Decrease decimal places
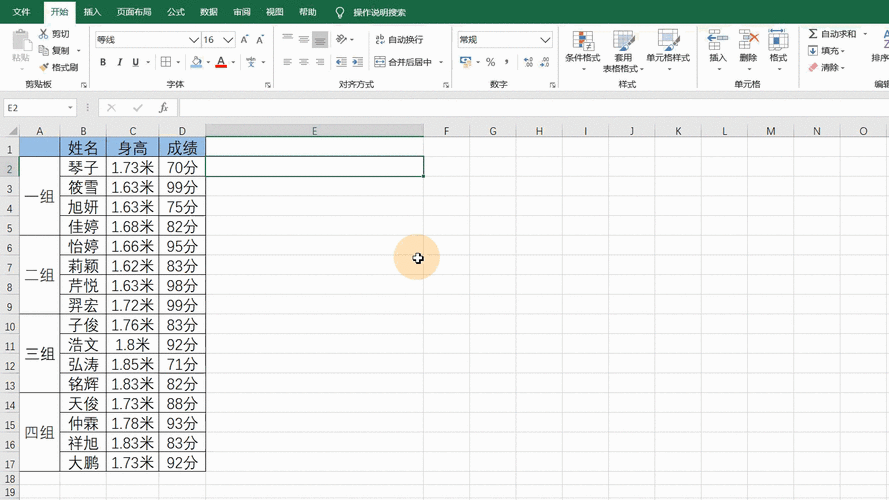889x500 pixels. coord(545,61)
